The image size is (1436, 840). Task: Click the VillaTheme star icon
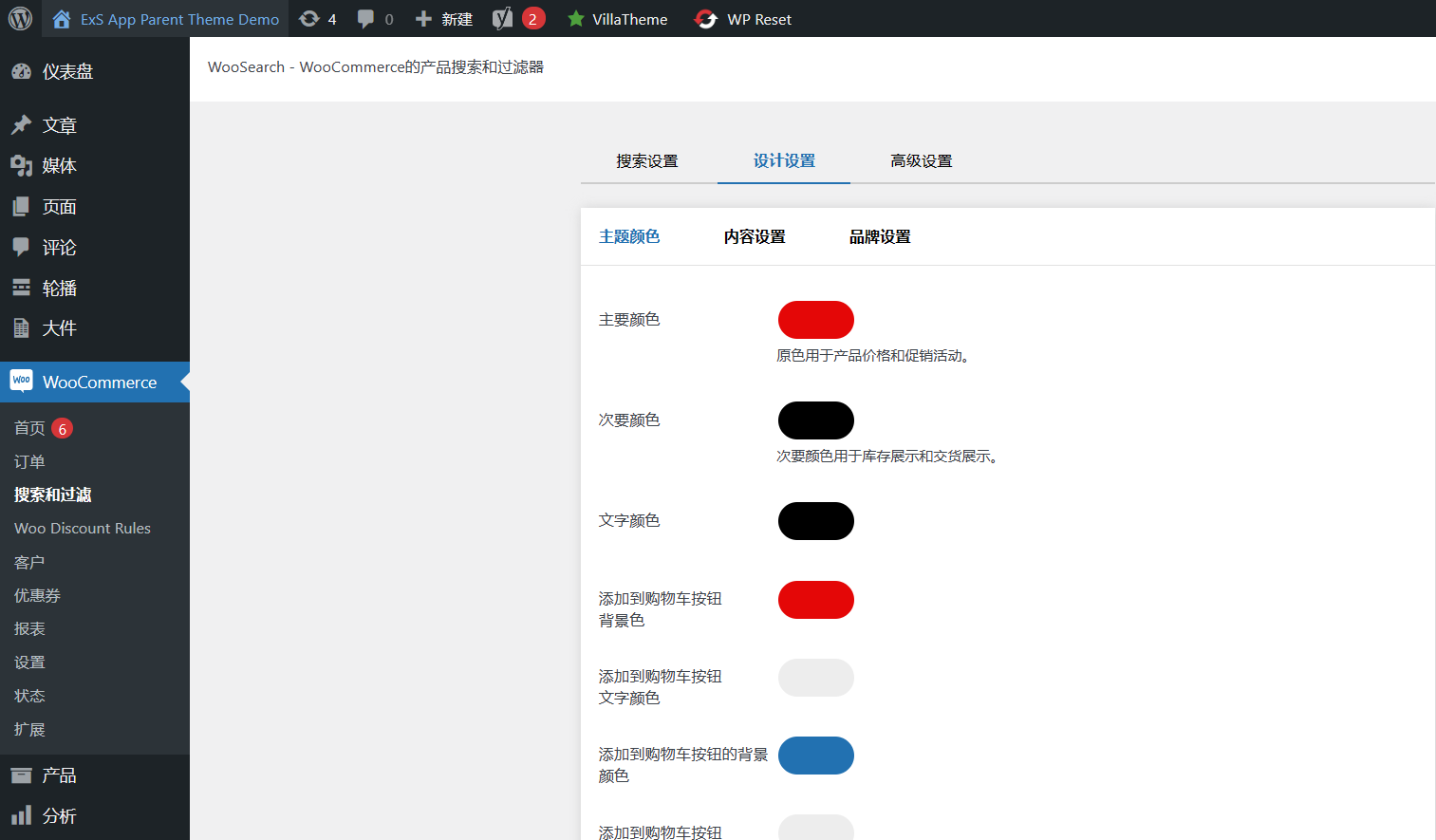[576, 19]
